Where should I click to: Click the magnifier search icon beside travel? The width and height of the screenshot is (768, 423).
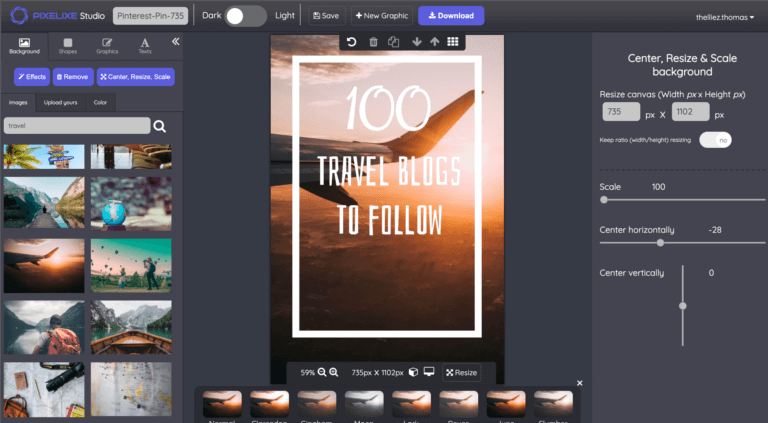(160, 126)
